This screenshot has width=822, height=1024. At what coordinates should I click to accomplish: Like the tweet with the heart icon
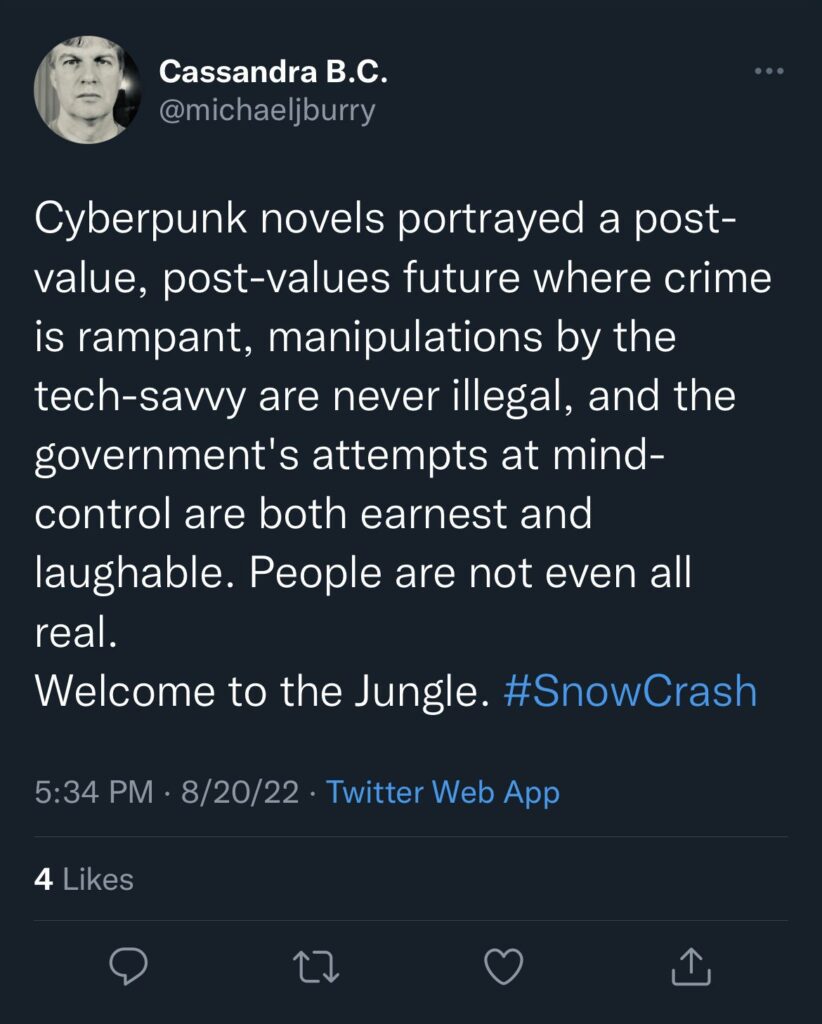click(x=503, y=967)
